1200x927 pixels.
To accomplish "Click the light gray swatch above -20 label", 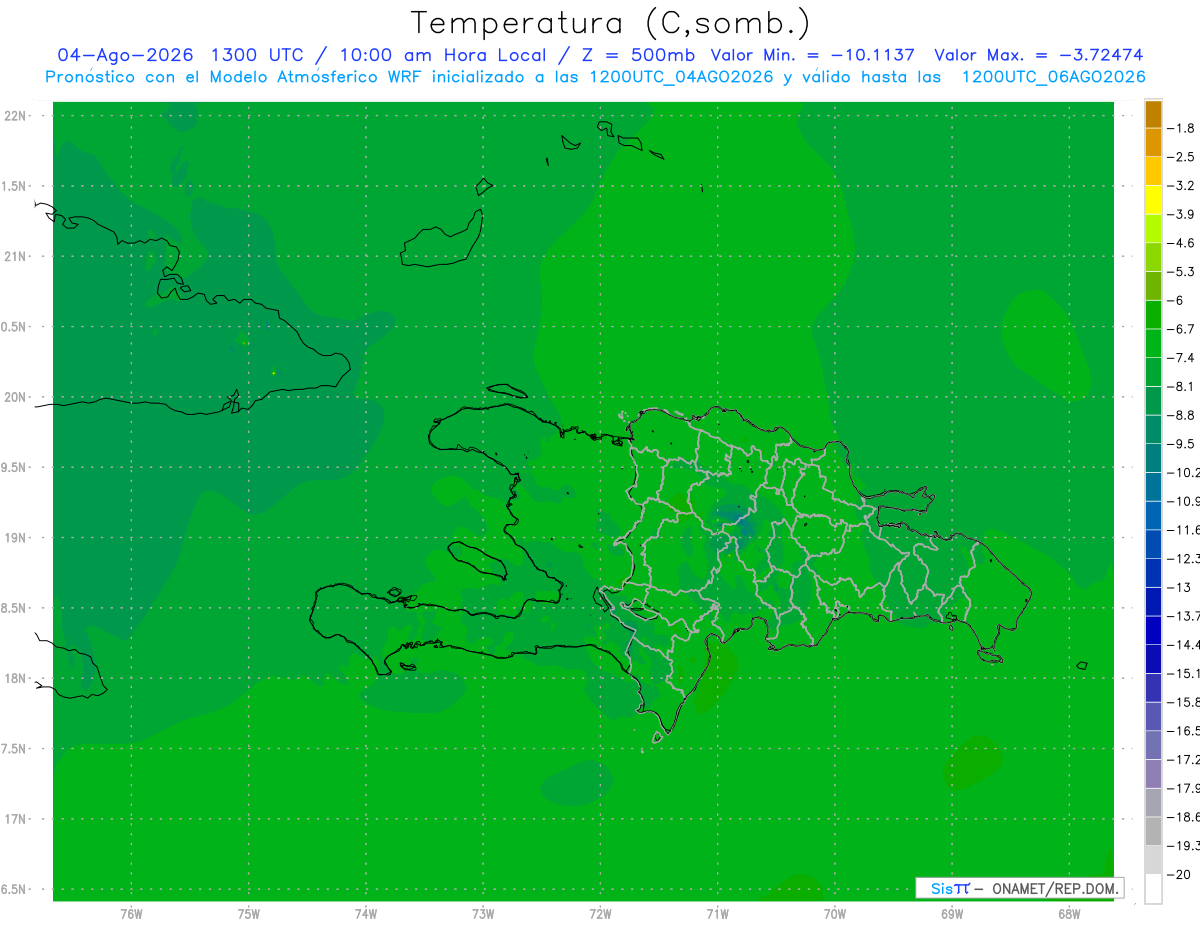I will click(1154, 860).
